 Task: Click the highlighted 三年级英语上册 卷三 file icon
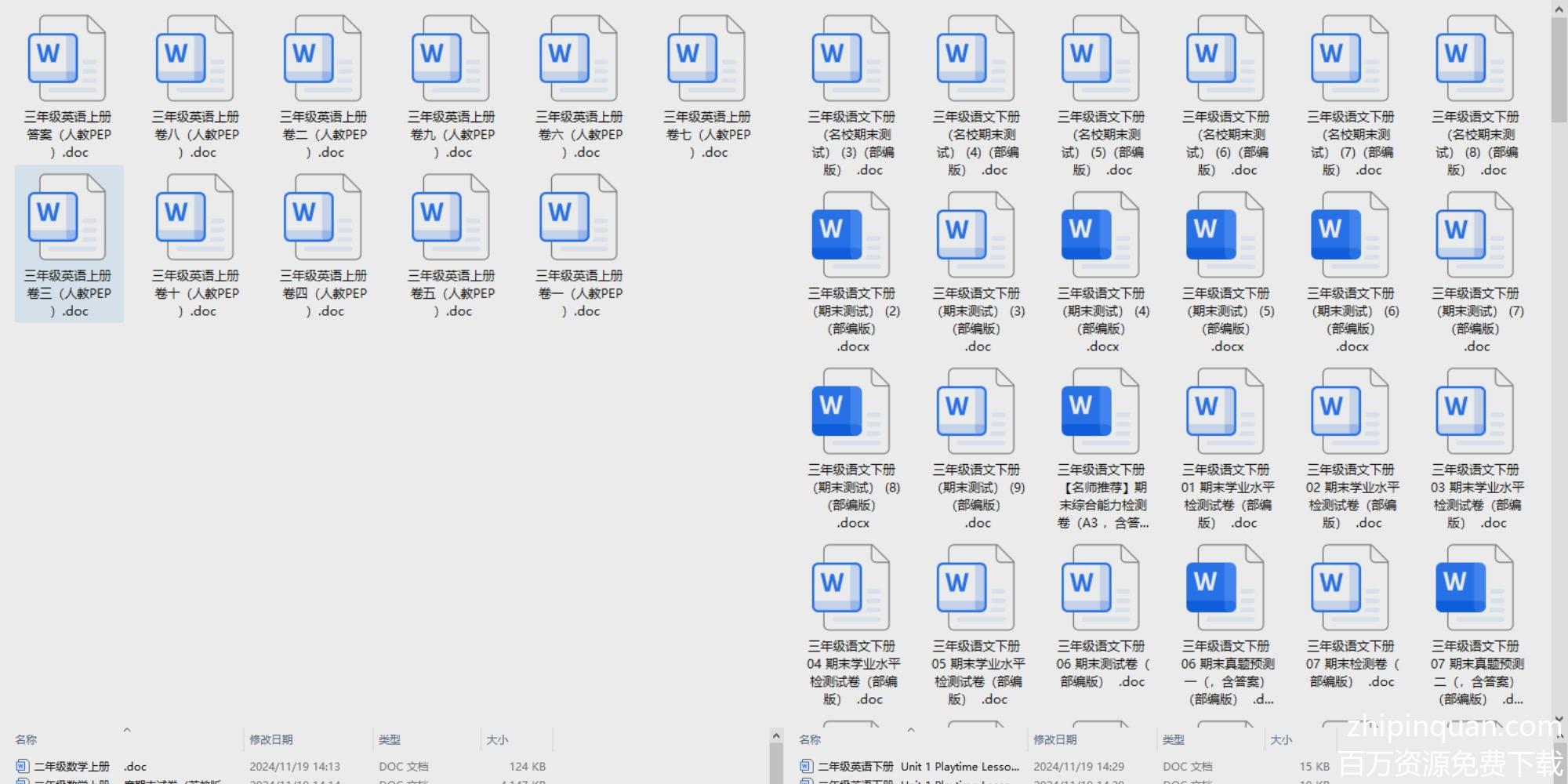pos(67,217)
